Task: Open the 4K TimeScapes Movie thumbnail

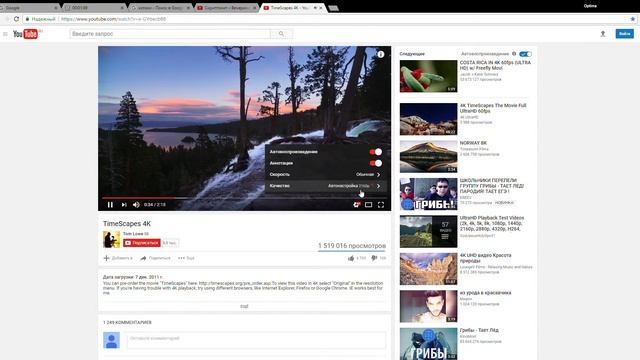Action: click(428, 119)
